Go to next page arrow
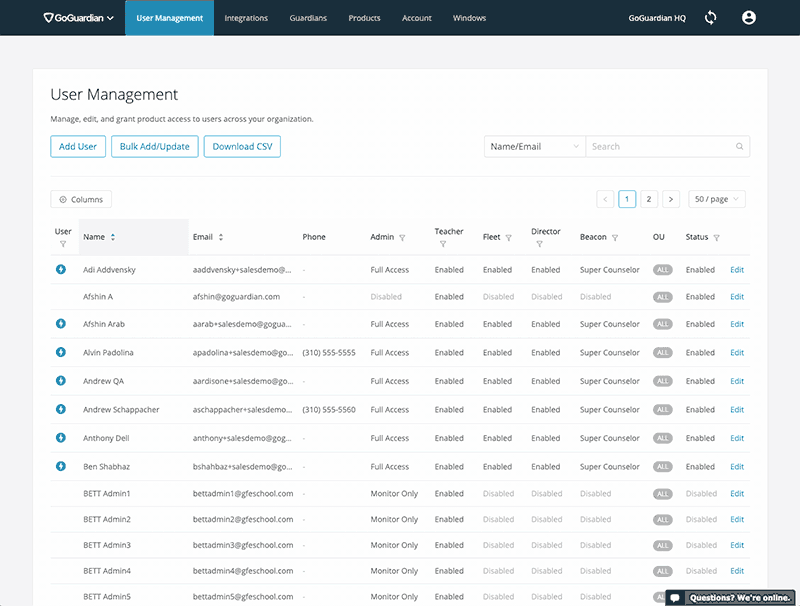The height and width of the screenshot is (606, 800). [x=671, y=199]
